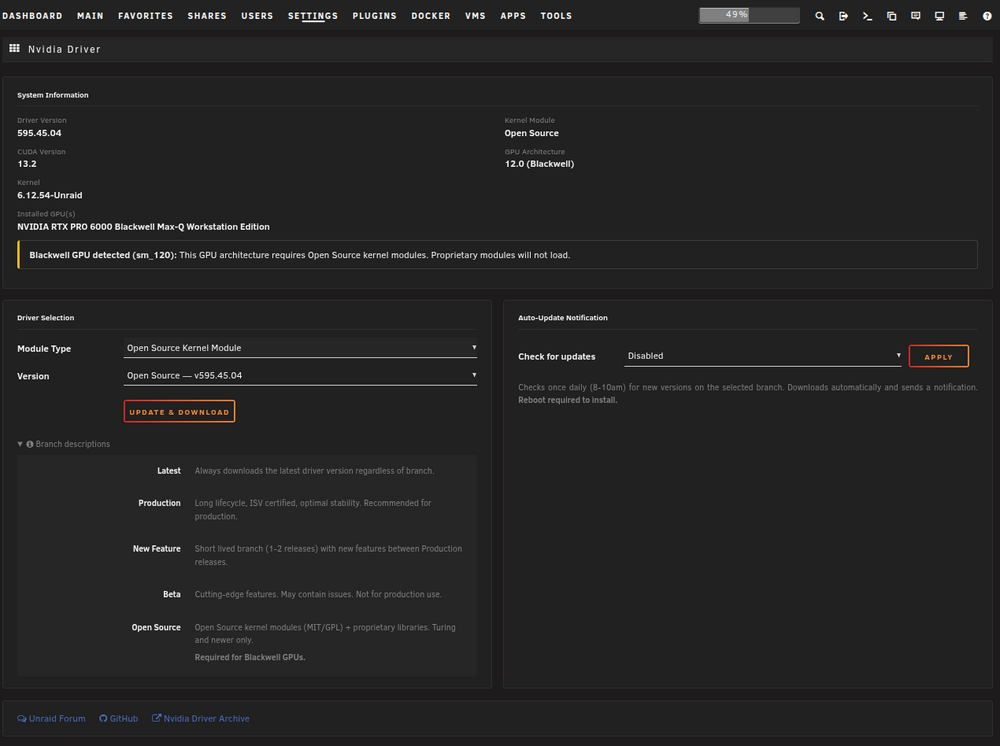Click the 49% progress bar
The width and height of the screenshot is (1000, 746).
click(x=749, y=15)
